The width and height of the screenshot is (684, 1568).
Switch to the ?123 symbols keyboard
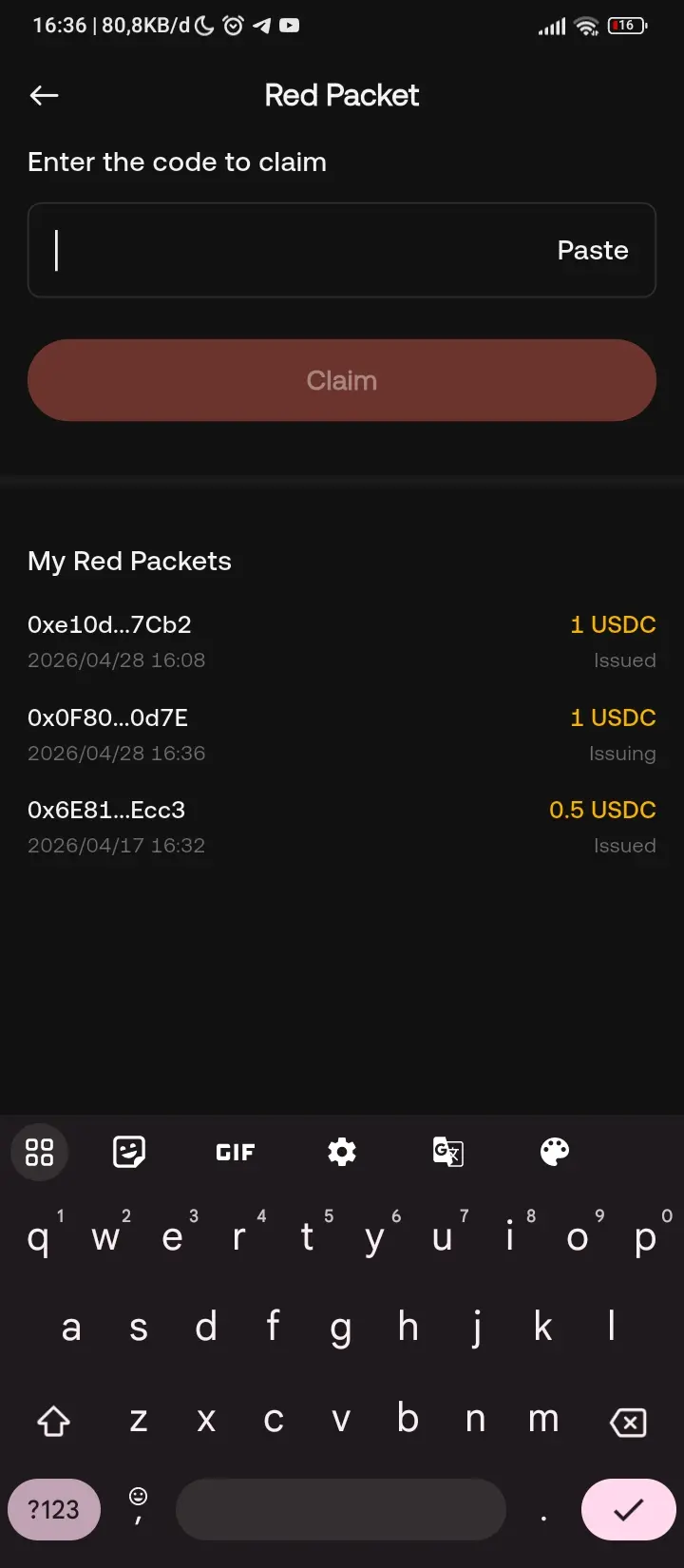pos(53,1509)
